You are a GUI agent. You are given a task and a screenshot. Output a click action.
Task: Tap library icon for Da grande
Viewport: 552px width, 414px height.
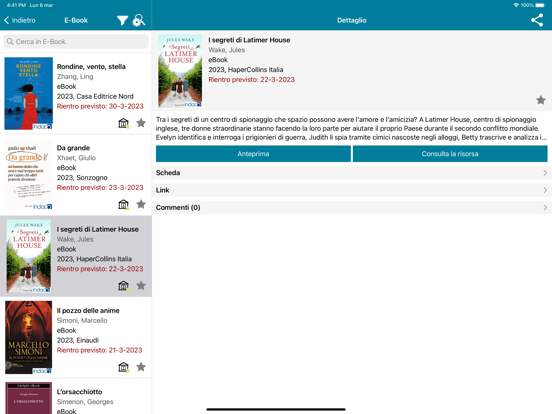pyautogui.click(x=124, y=205)
